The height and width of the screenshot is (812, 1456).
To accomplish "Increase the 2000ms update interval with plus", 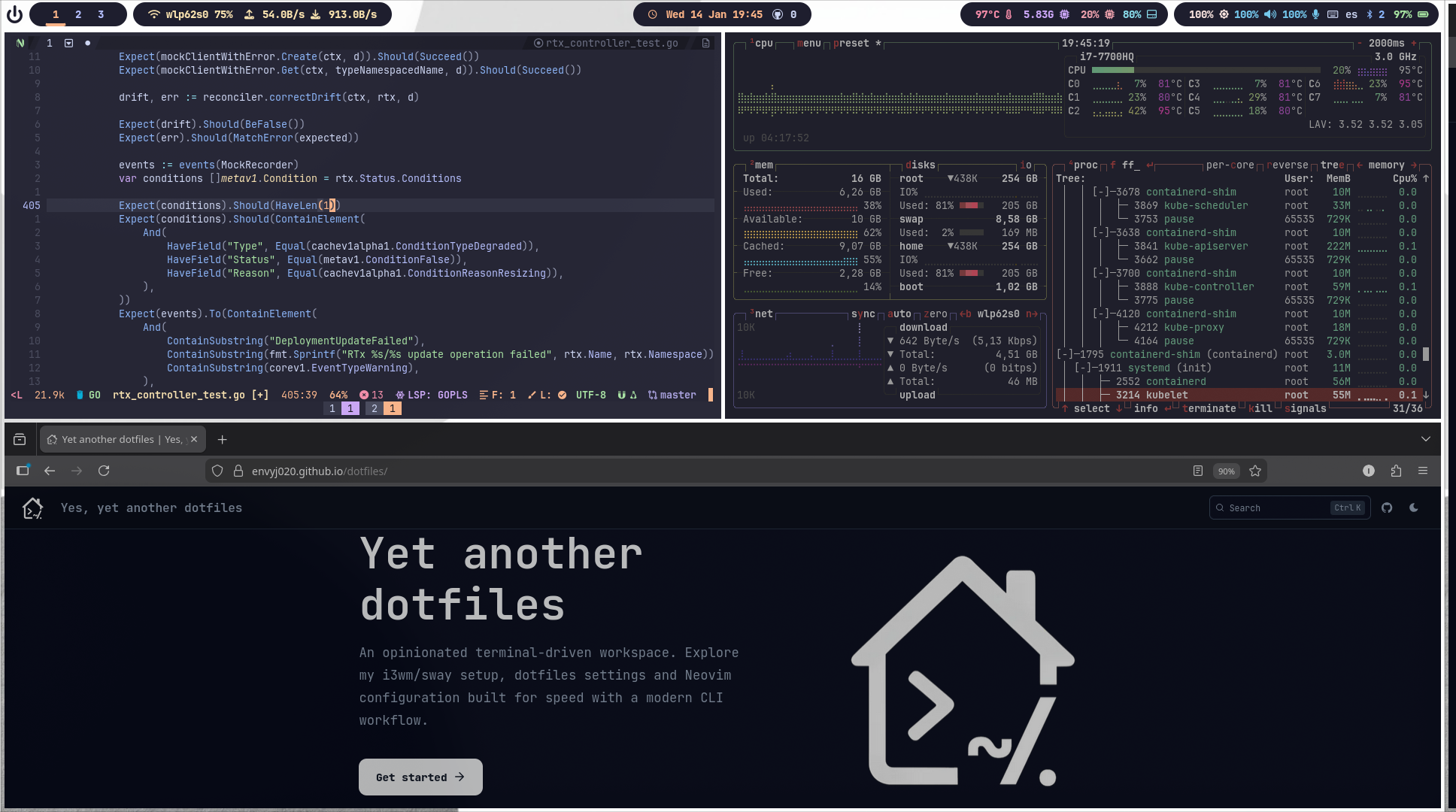I will tap(1415, 43).
